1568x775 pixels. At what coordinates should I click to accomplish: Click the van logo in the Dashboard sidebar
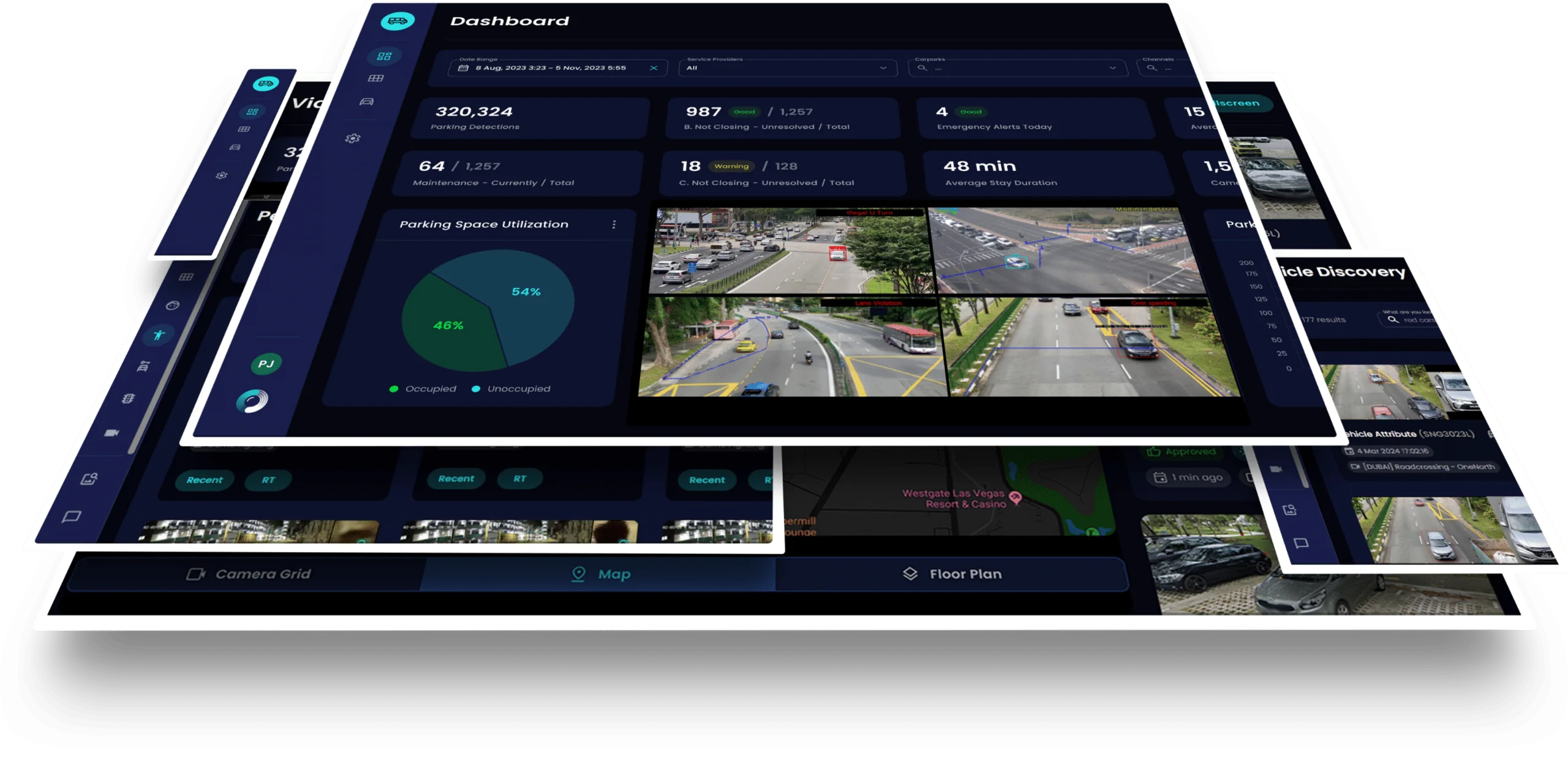397,21
